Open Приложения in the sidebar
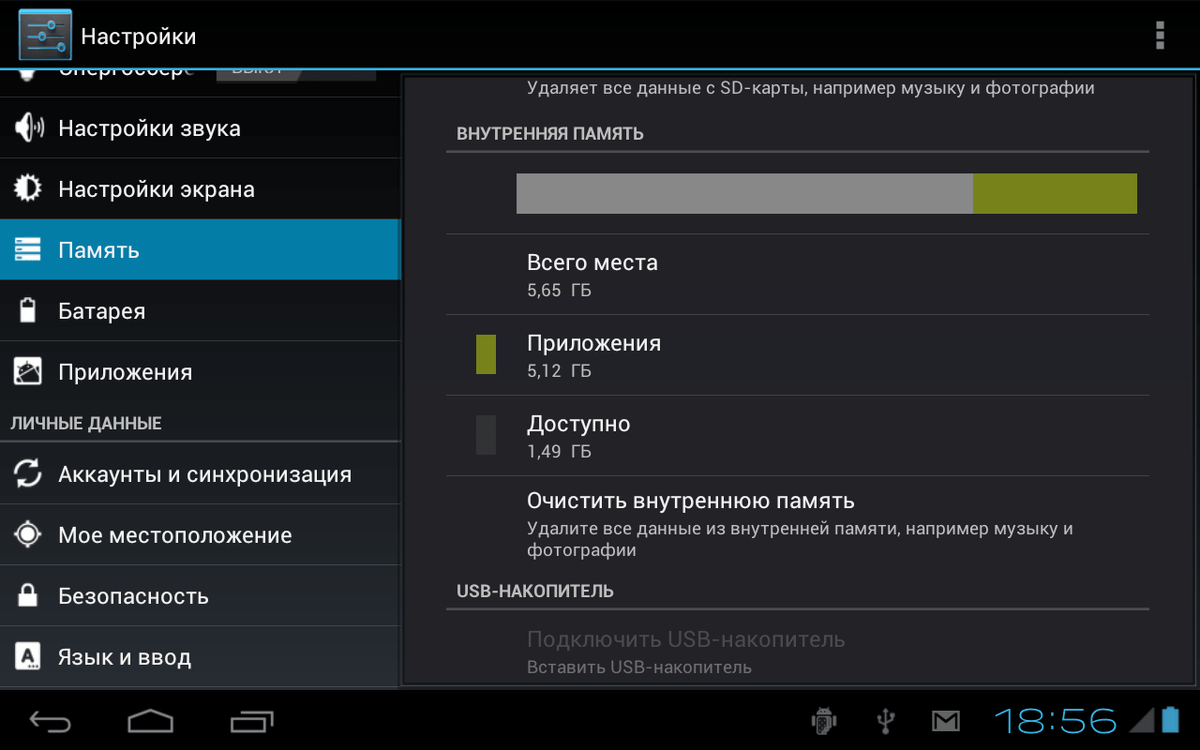Image resolution: width=1200 pixels, height=750 pixels. (200, 372)
